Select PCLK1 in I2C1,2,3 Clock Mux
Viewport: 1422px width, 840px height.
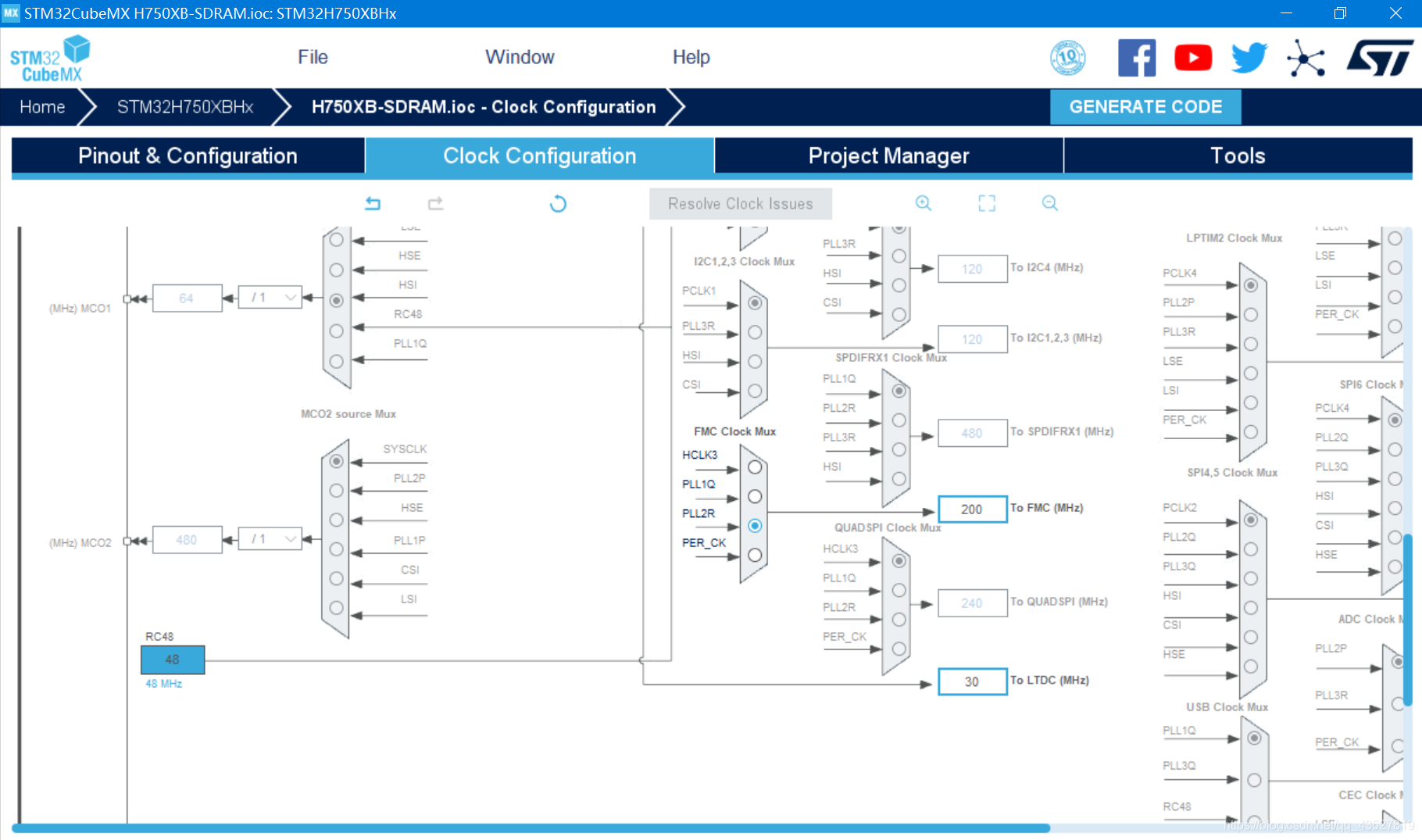tap(755, 303)
